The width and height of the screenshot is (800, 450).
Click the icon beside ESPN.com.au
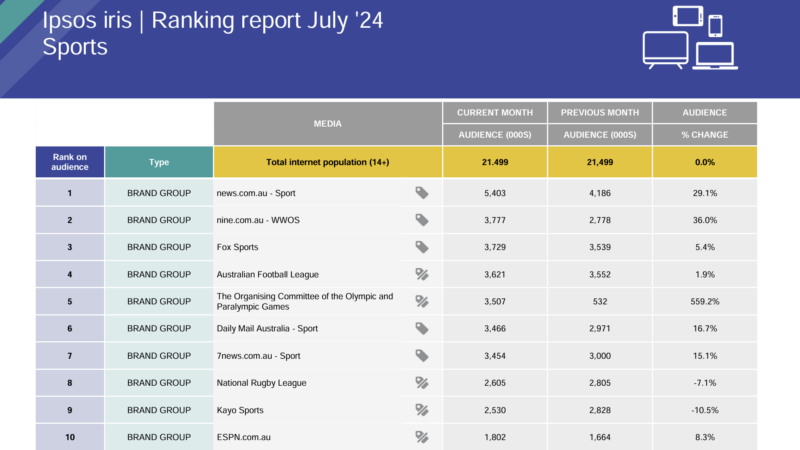click(421, 437)
